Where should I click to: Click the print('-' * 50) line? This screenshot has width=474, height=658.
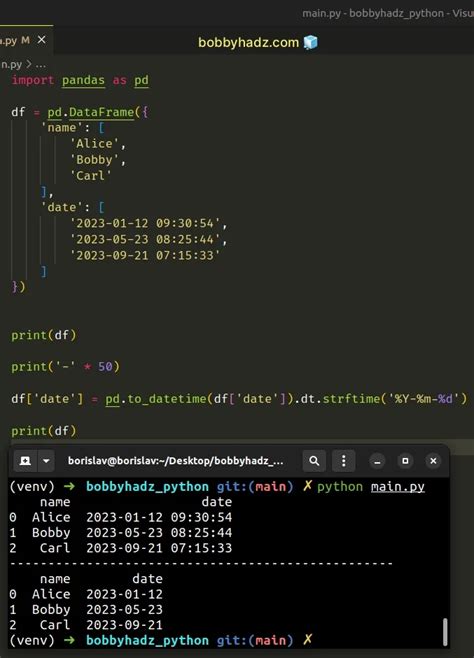65,367
